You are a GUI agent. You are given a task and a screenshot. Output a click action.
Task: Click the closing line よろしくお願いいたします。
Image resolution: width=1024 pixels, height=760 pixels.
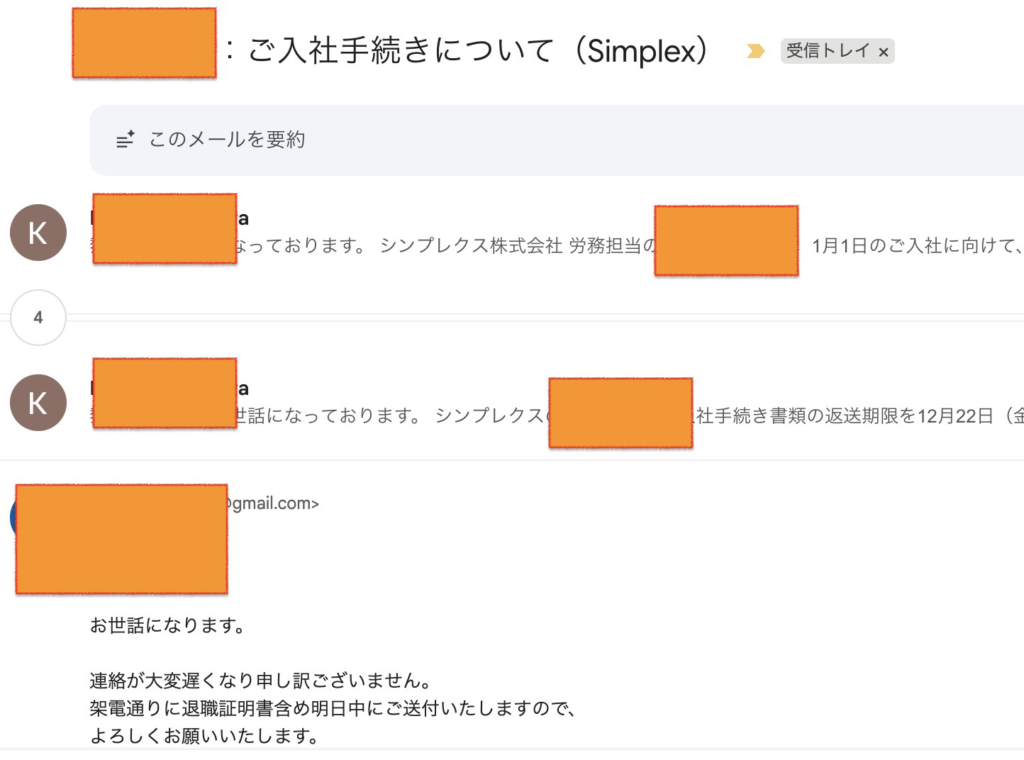pos(204,738)
